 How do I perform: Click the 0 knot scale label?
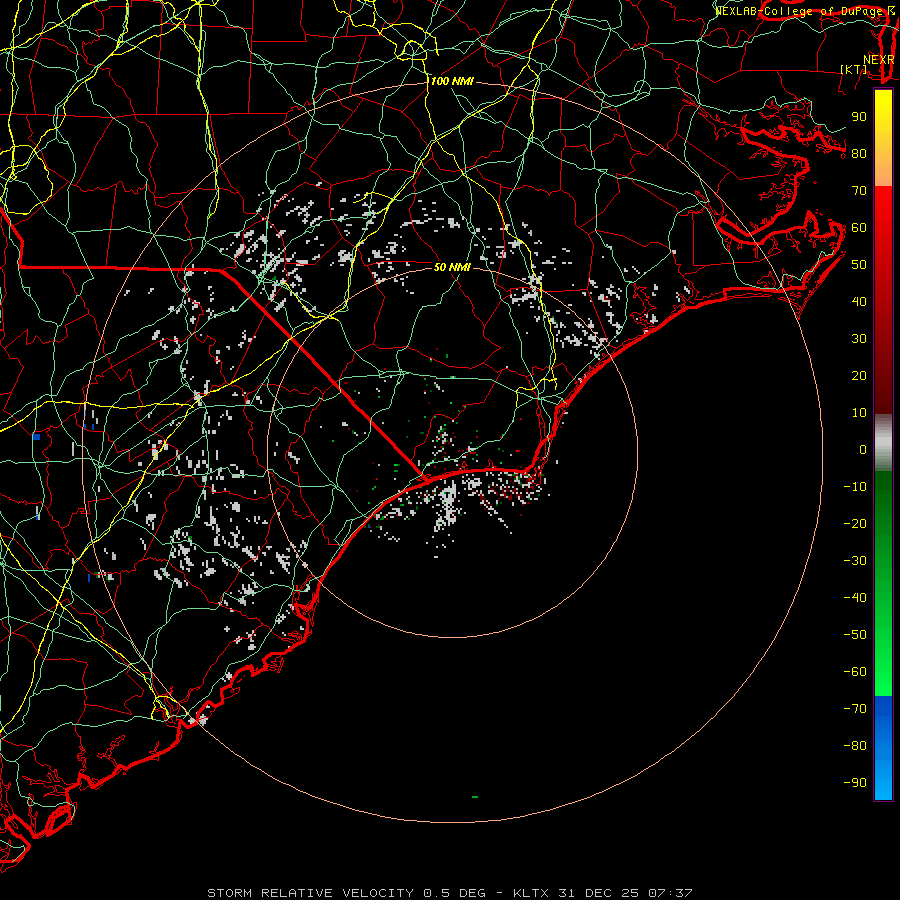pyautogui.click(x=863, y=449)
